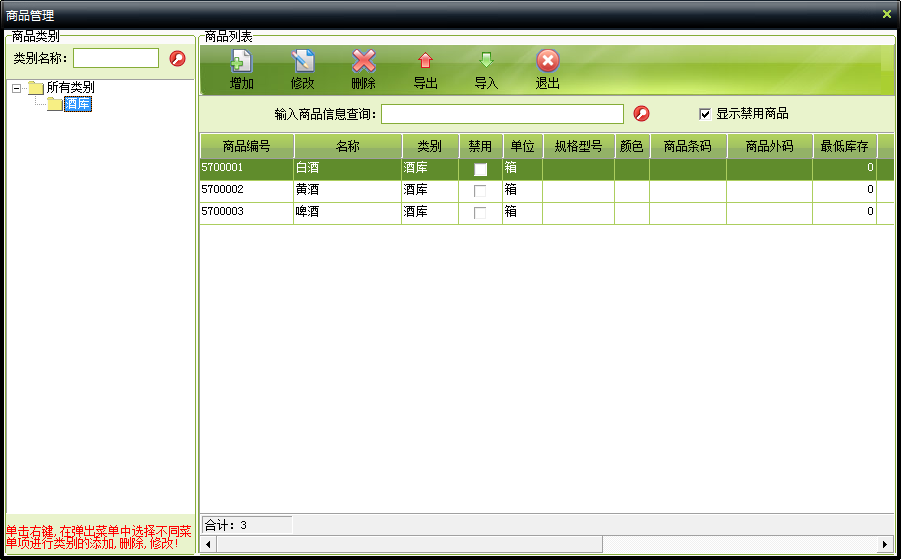Click search icon next to product query field
Screen dimensions: 901x560
tap(642, 114)
